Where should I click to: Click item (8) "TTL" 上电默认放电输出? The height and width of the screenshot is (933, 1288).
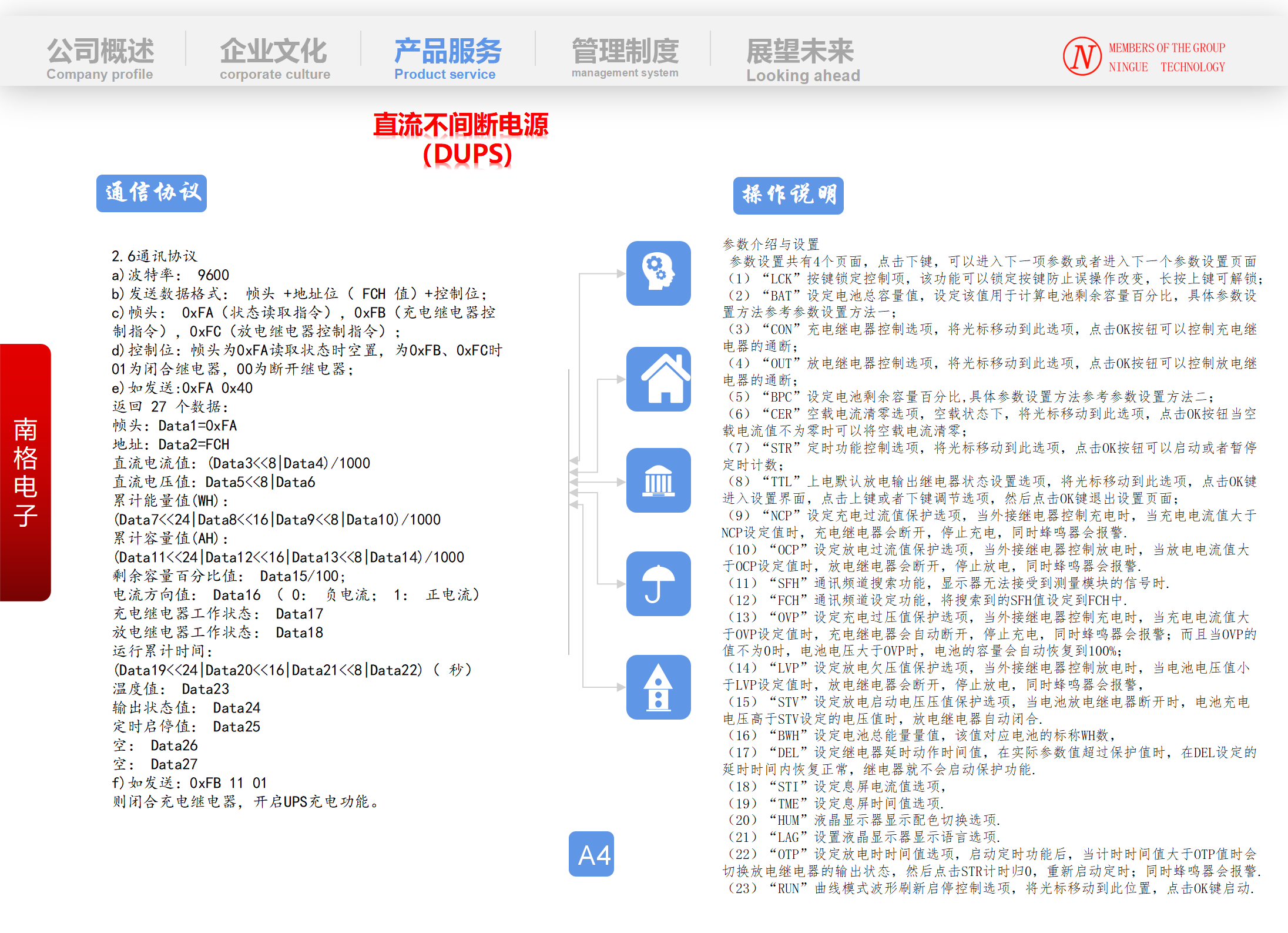click(x=990, y=490)
